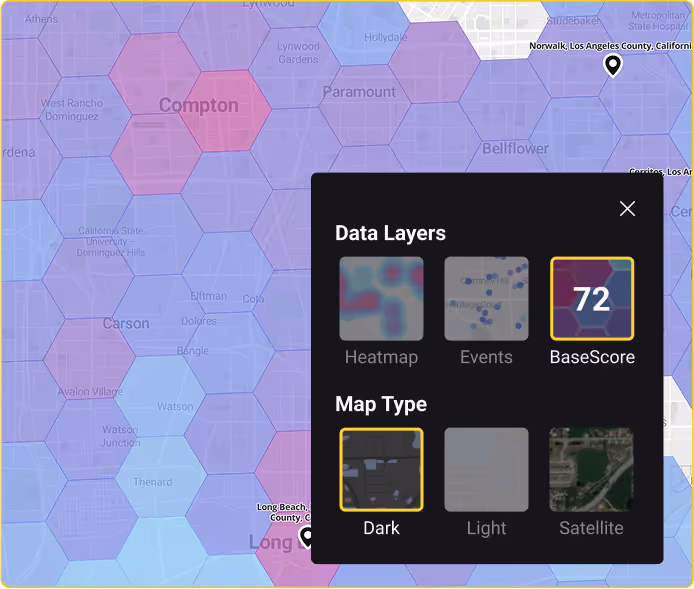Toggle the BaseScore 72 layer tile
Screen dimensions: 694x589
(592, 299)
